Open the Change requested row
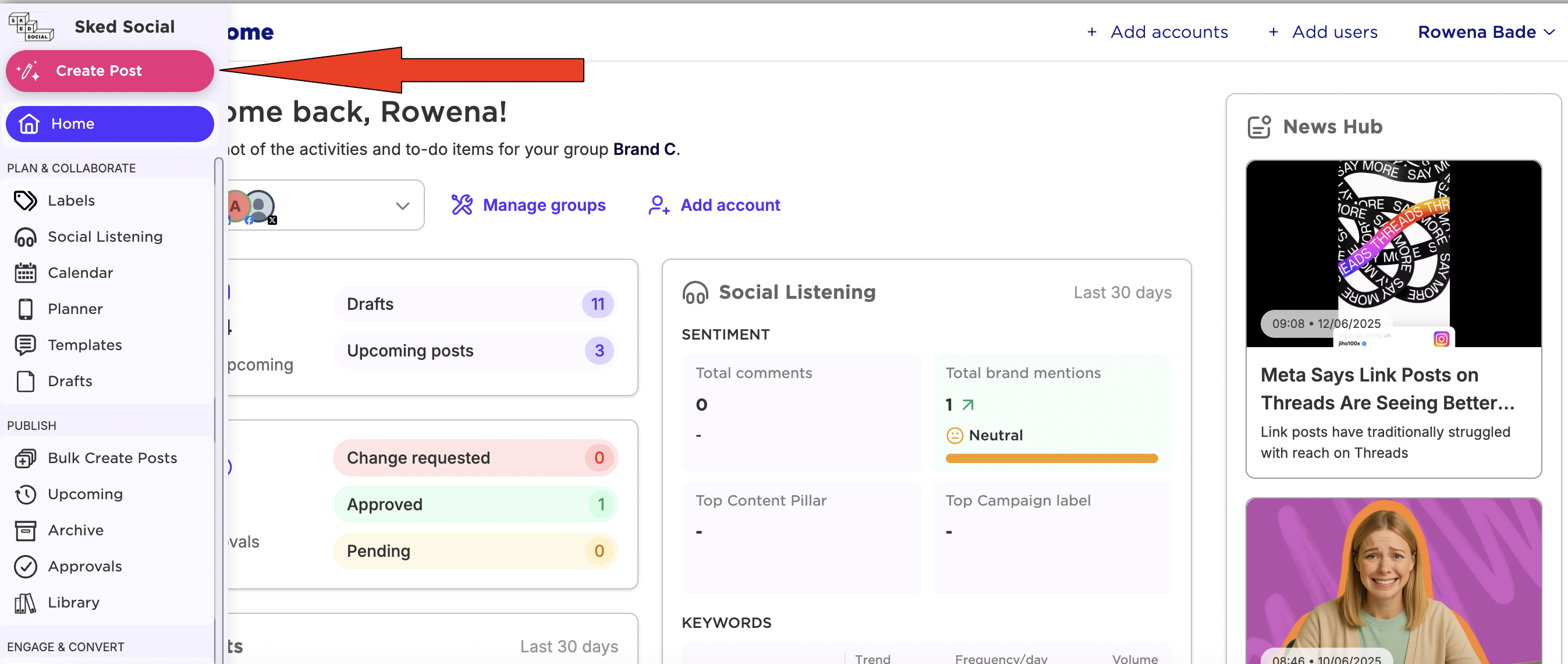The image size is (1568, 664). click(476, 458)
